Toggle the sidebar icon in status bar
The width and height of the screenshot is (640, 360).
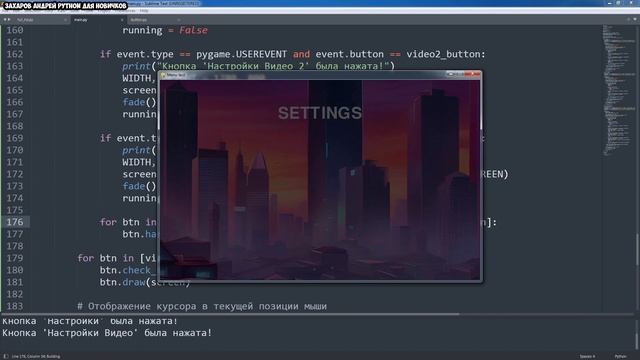coord(6,356)
